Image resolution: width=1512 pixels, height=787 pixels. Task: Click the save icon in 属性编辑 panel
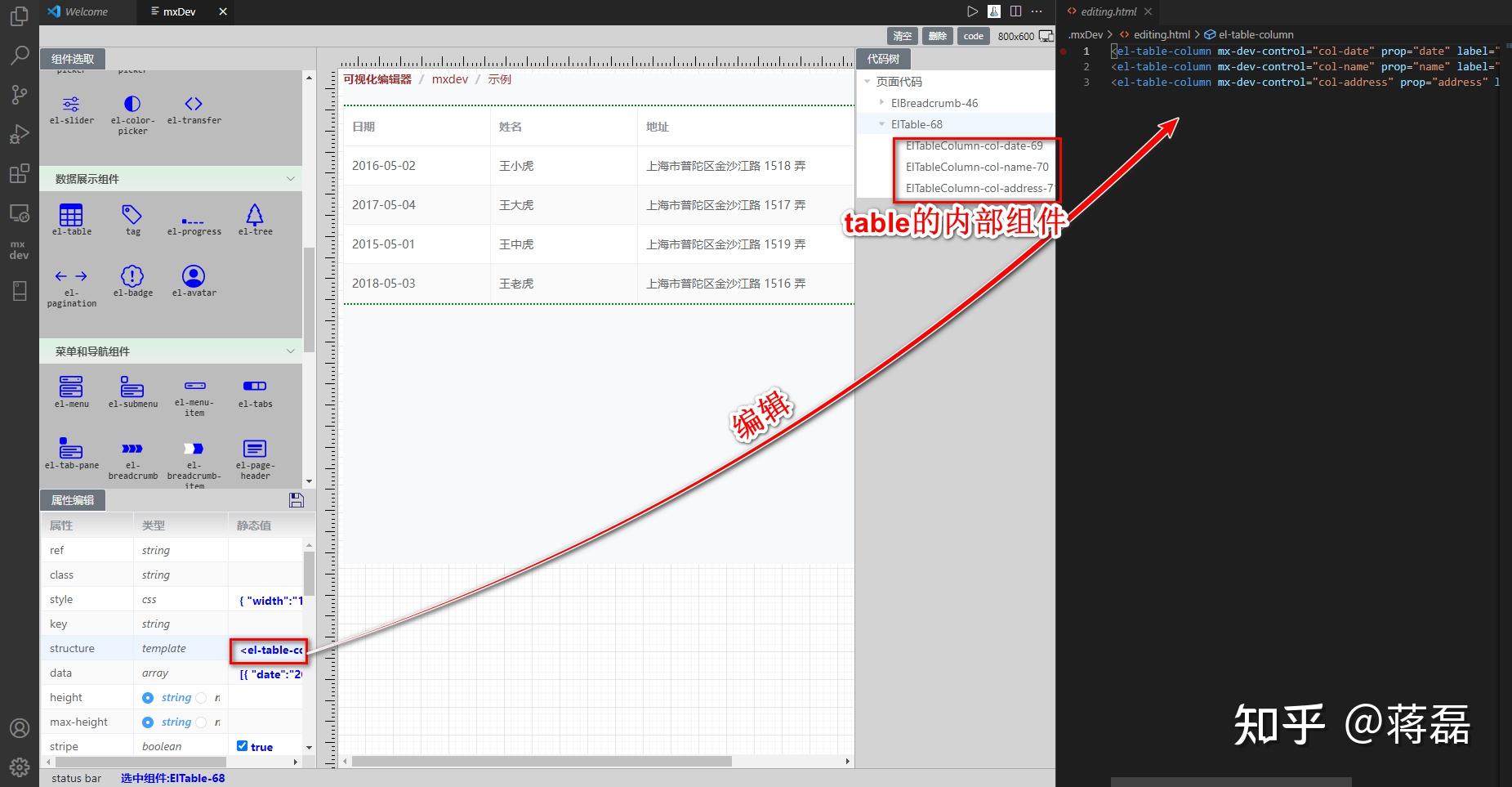(x=297, y=499)
